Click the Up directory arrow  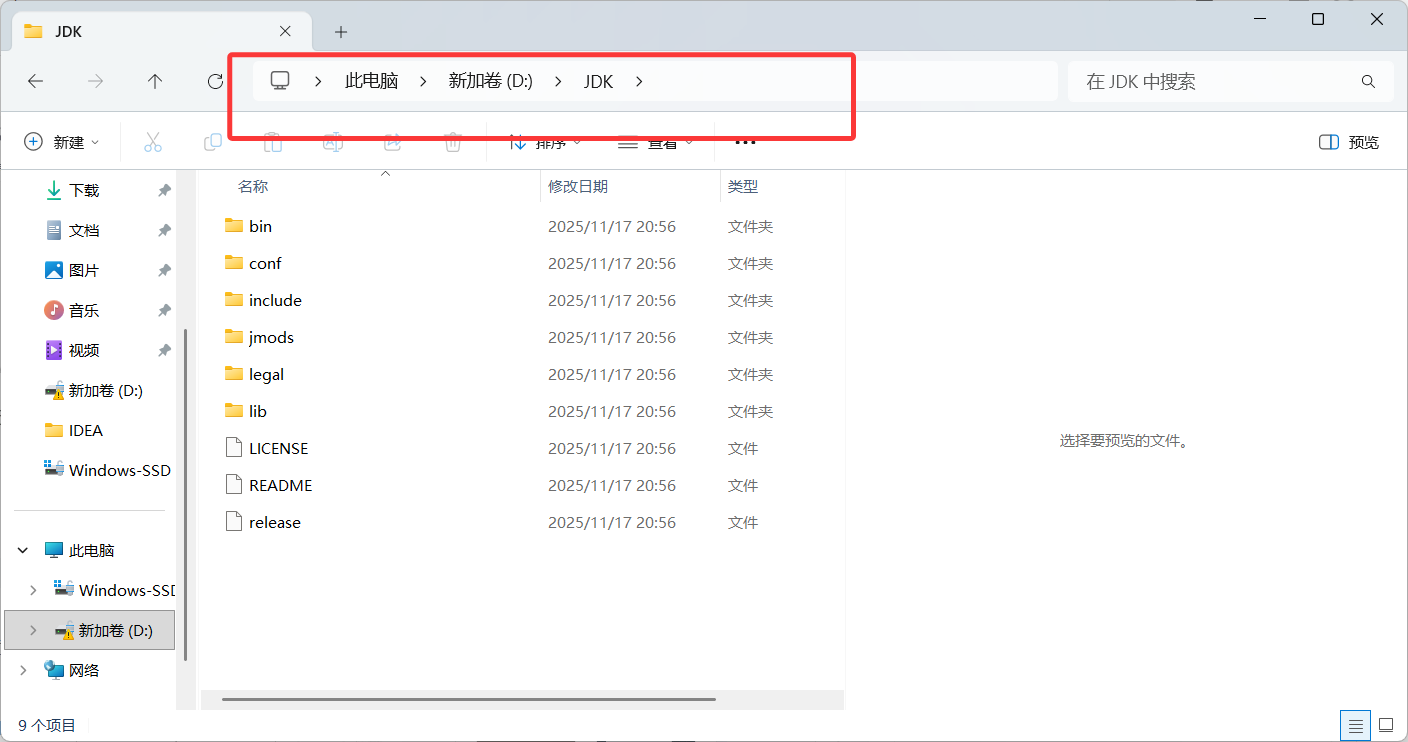click(155, 82)
